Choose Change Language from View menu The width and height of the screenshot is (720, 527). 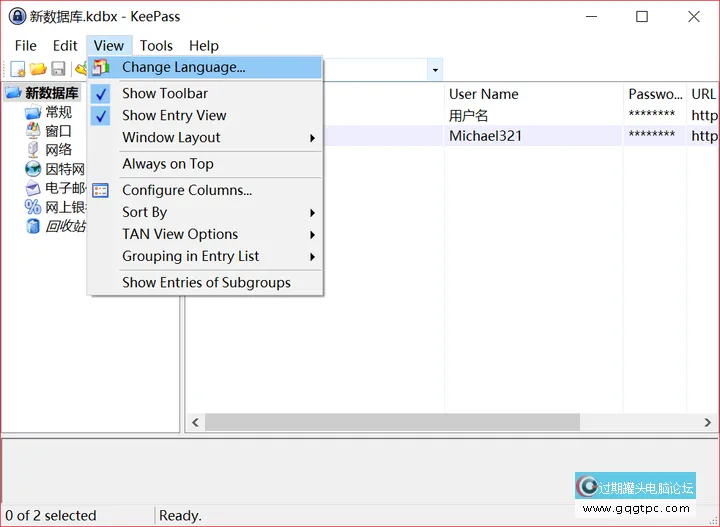183,67
